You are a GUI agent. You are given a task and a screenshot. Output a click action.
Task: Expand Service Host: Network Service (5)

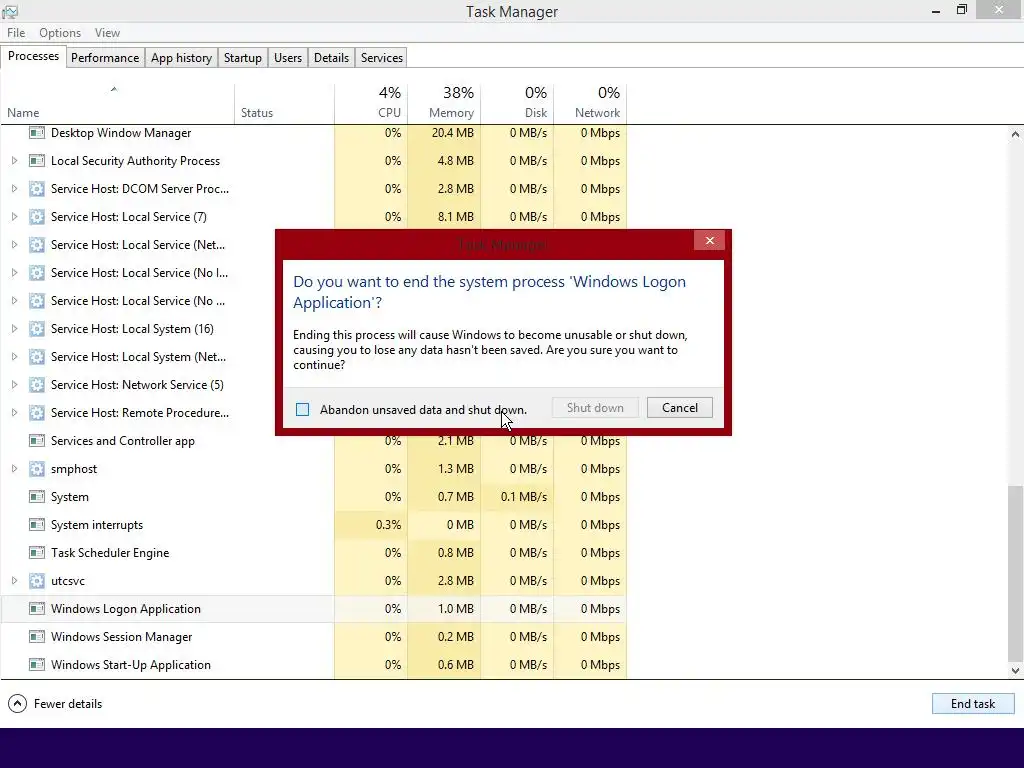coord(14,385)
